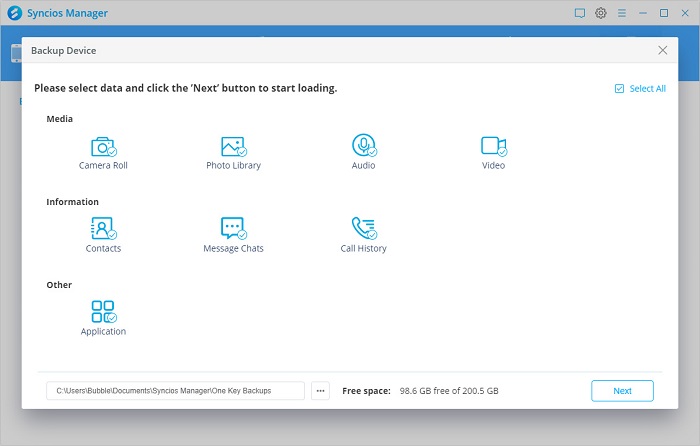The image size is (700, 446).
Task: Select the Contacts icon
Action: point(103,228)
